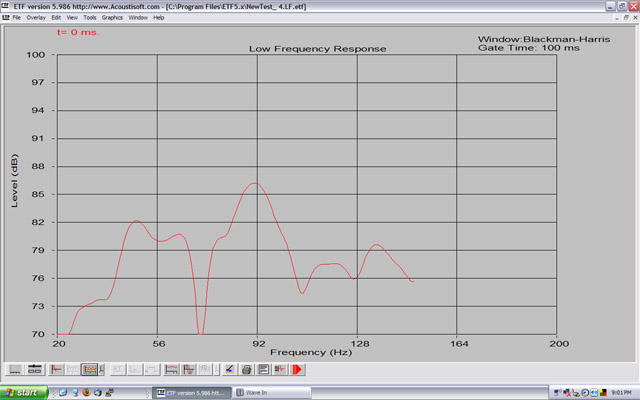The width and height of the screenshot is (640, 400).
Task: Click the 'Level (dB)' axis label
Action: click(15, 180)
